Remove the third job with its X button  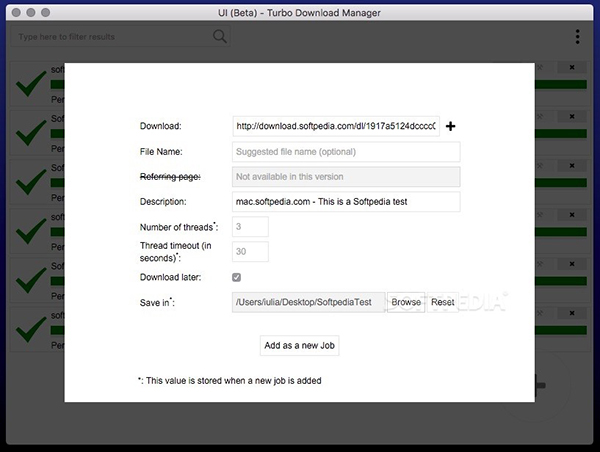click(572, 166)
